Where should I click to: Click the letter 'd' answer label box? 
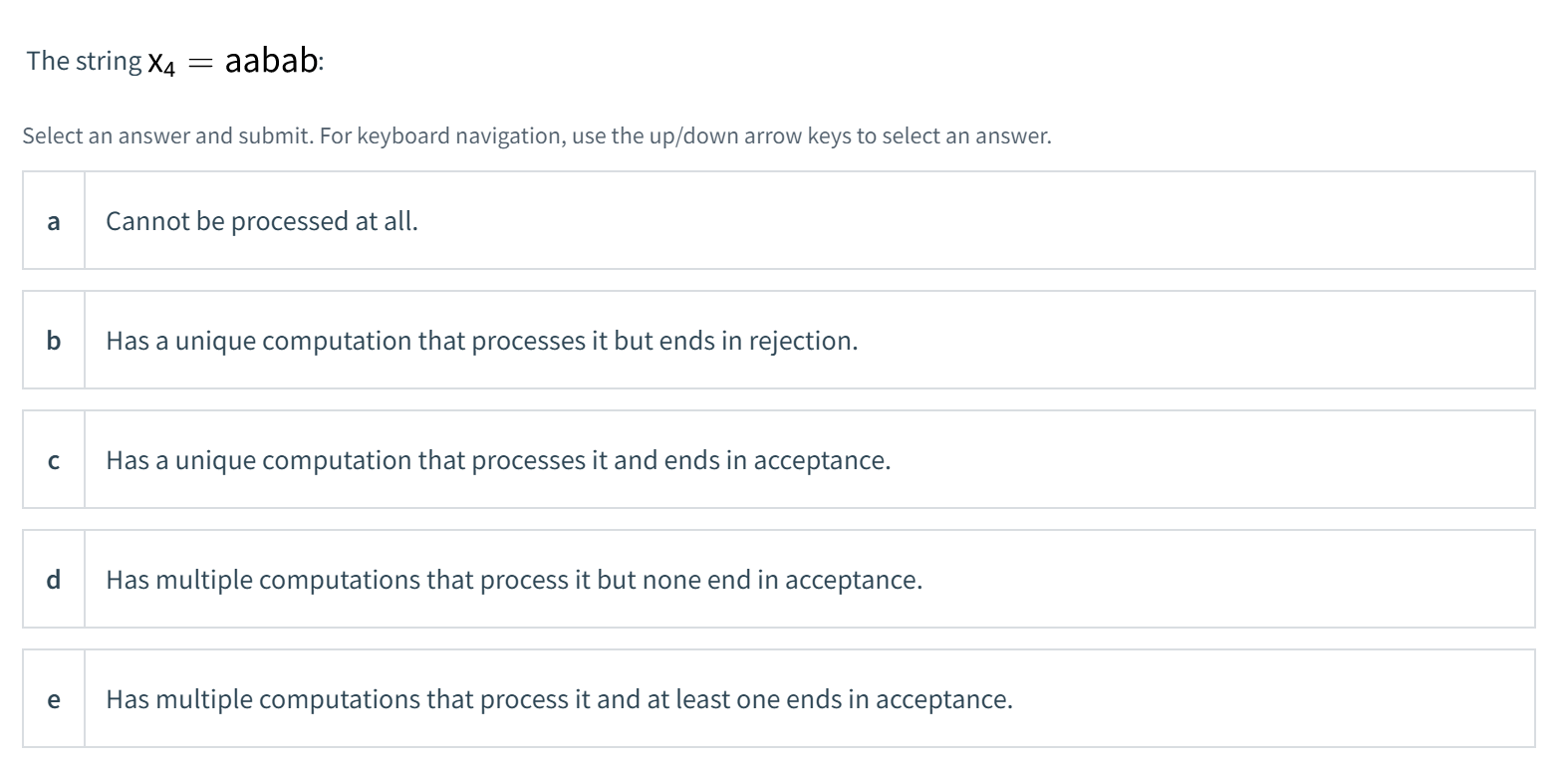[x=54, y=580]
